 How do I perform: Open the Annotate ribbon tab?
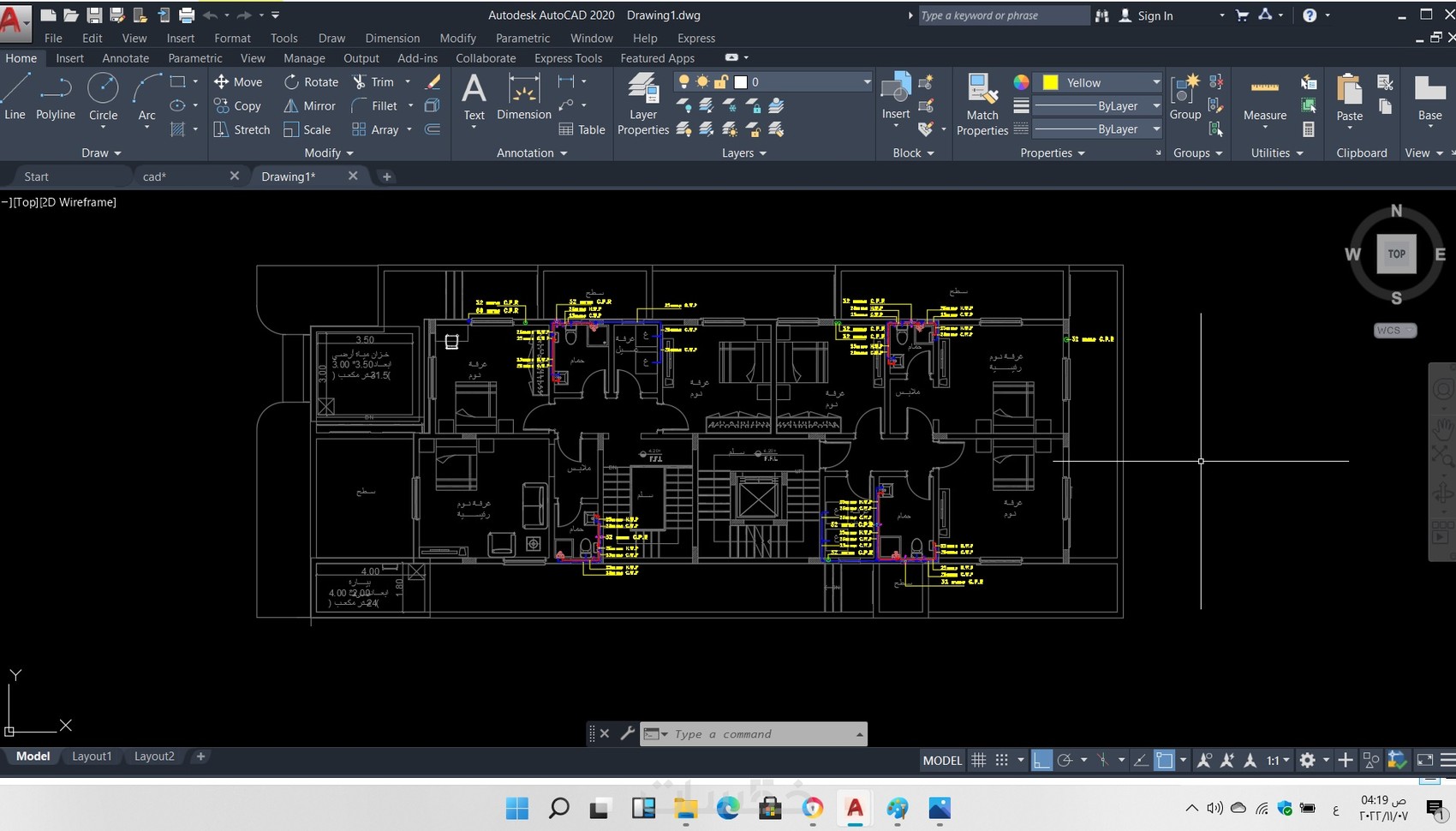click(x=125, y=58)
